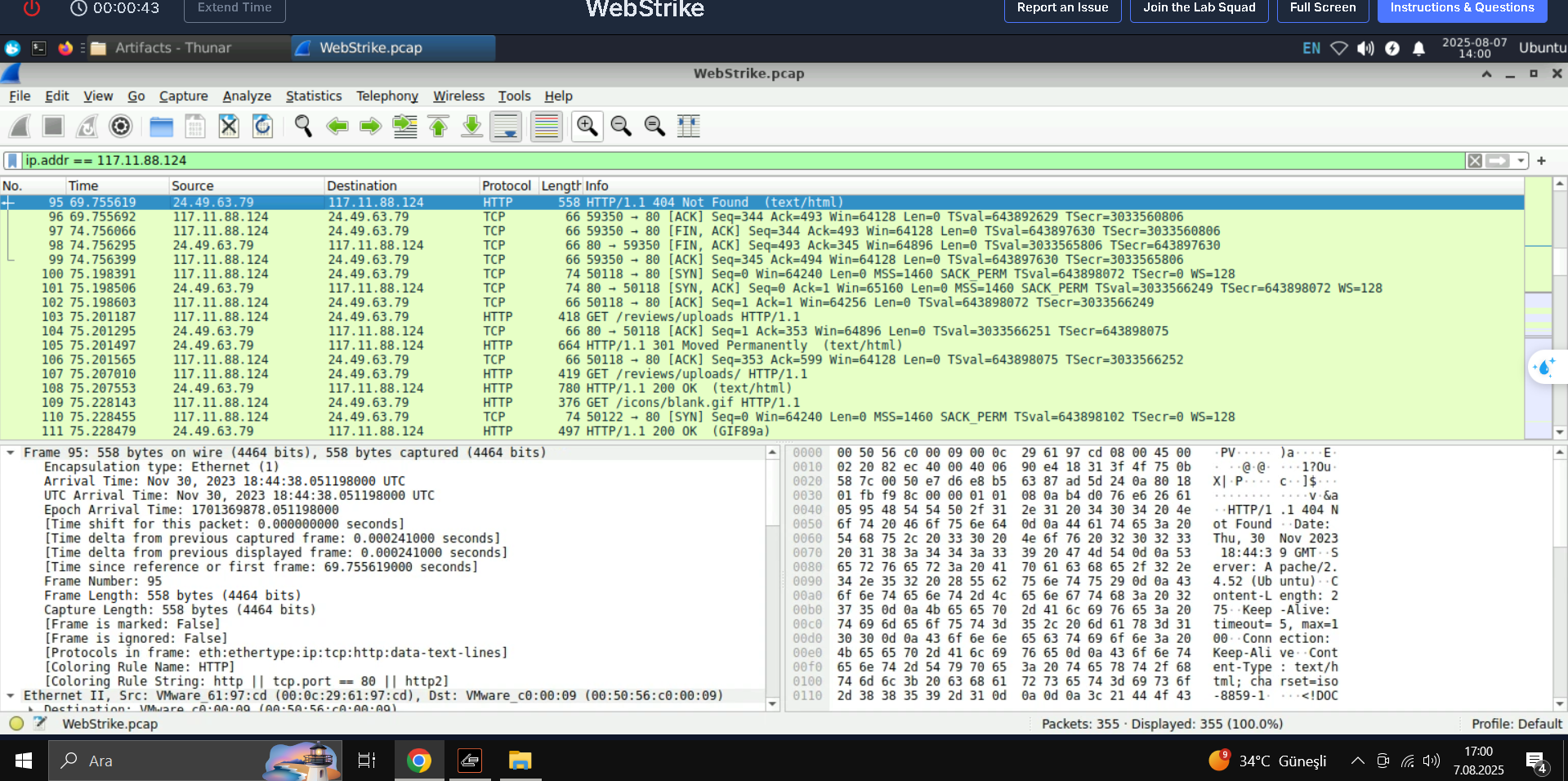
Task: Select packet 109 GET /icons/blank.gif
Action: click(x=762, y=403)
